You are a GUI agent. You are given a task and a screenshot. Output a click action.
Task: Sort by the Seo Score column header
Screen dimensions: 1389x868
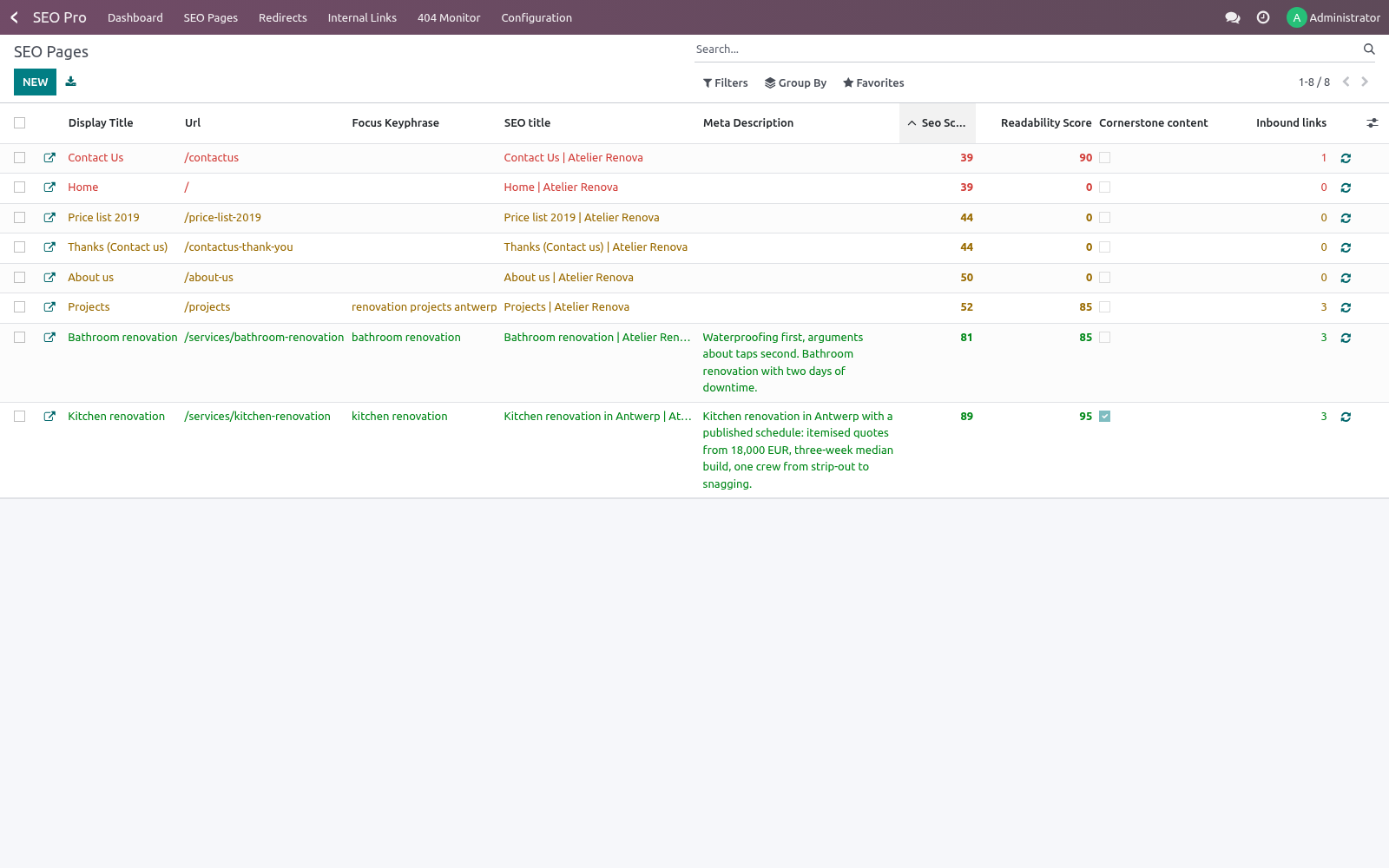coord(938,123)
